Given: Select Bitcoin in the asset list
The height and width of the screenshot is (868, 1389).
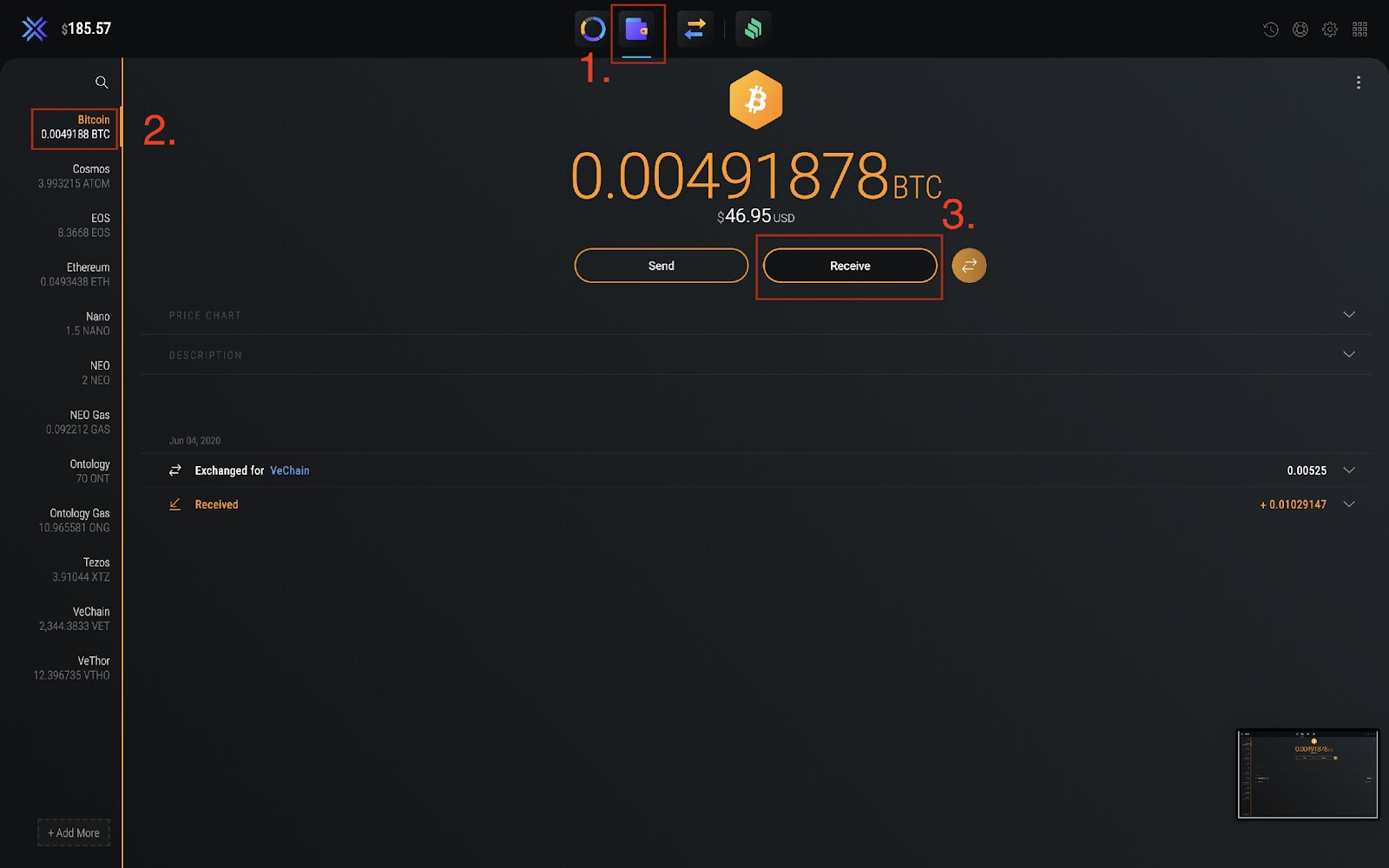Looking at the screenshot, I should (75, 128).
